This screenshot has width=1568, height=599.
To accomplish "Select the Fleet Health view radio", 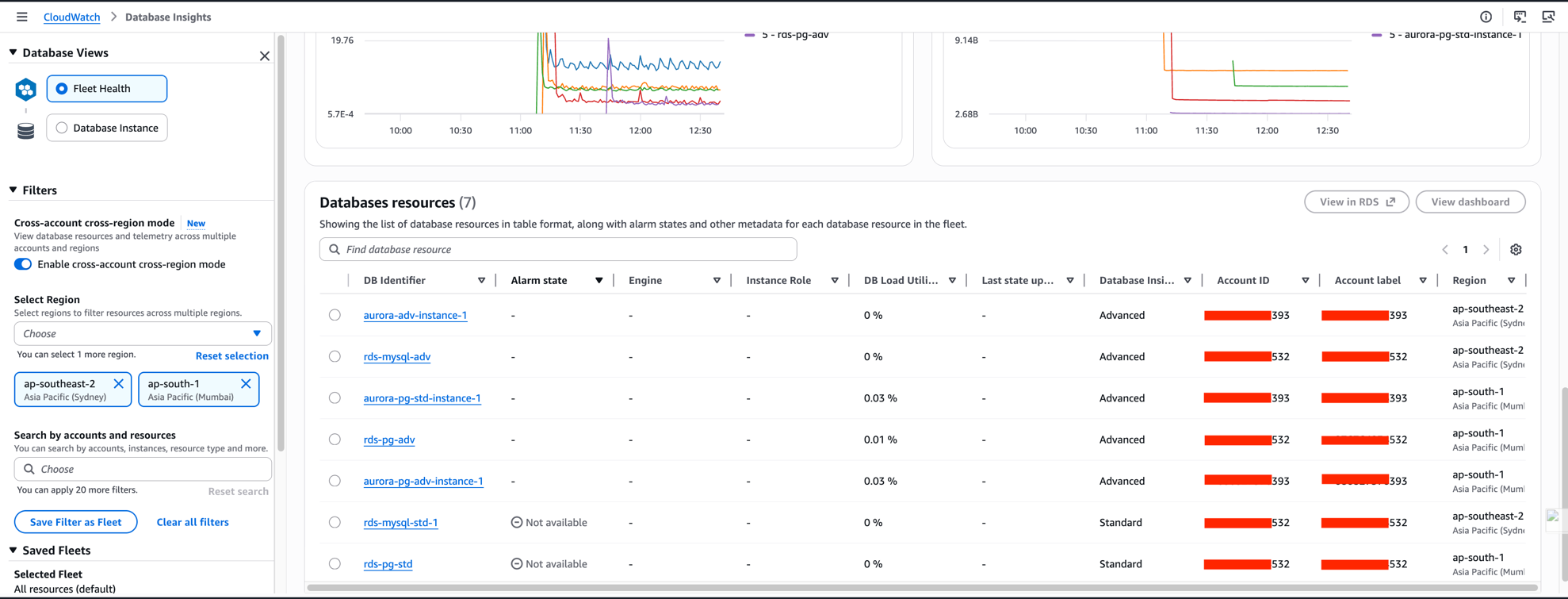I will point(62,89).
